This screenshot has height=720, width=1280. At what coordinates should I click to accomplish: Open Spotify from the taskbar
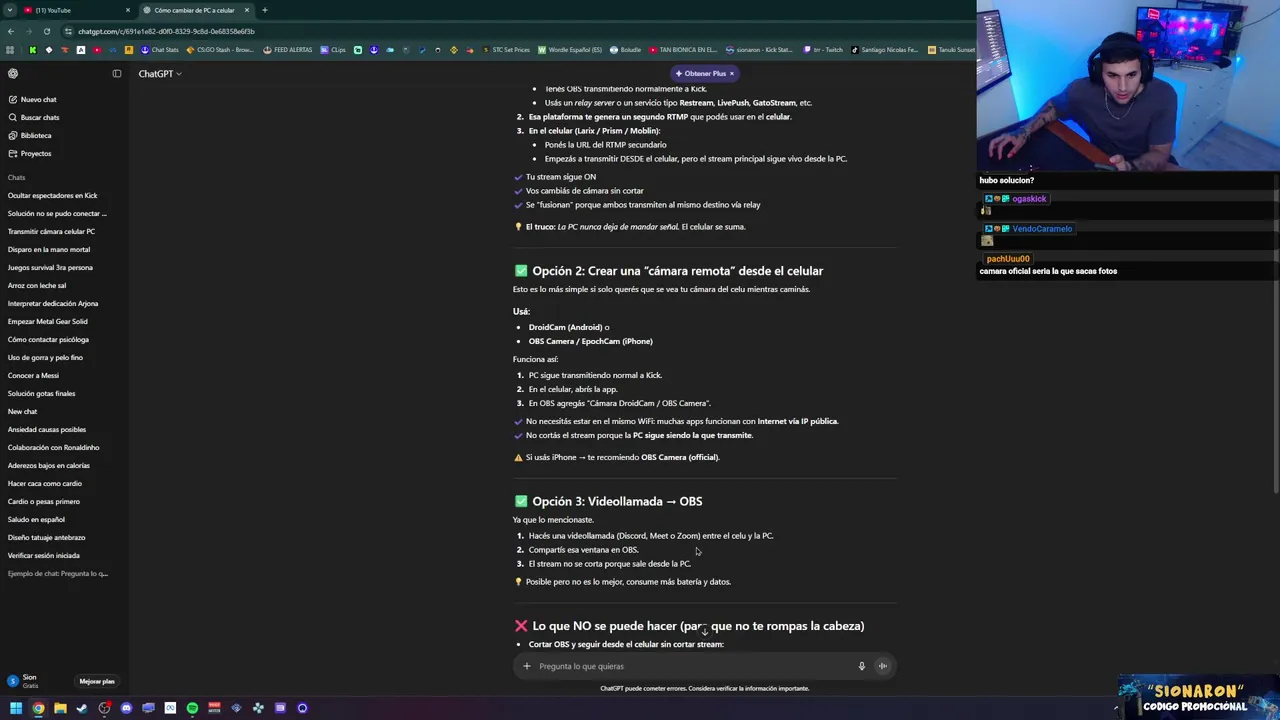coord(192,708)
